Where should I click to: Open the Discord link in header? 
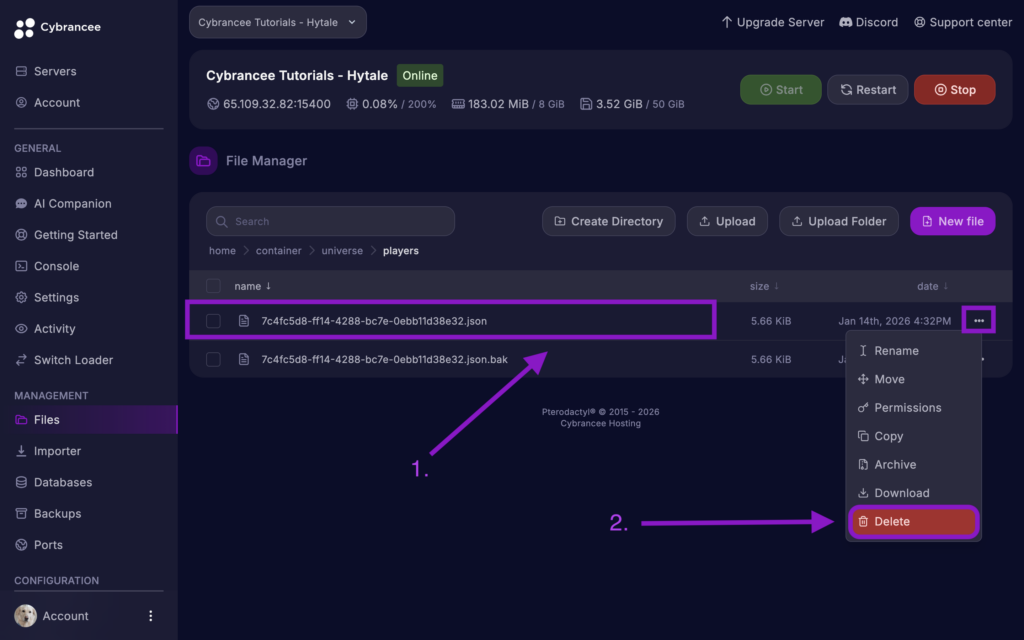pyautogui.click(x=868, y=22)
